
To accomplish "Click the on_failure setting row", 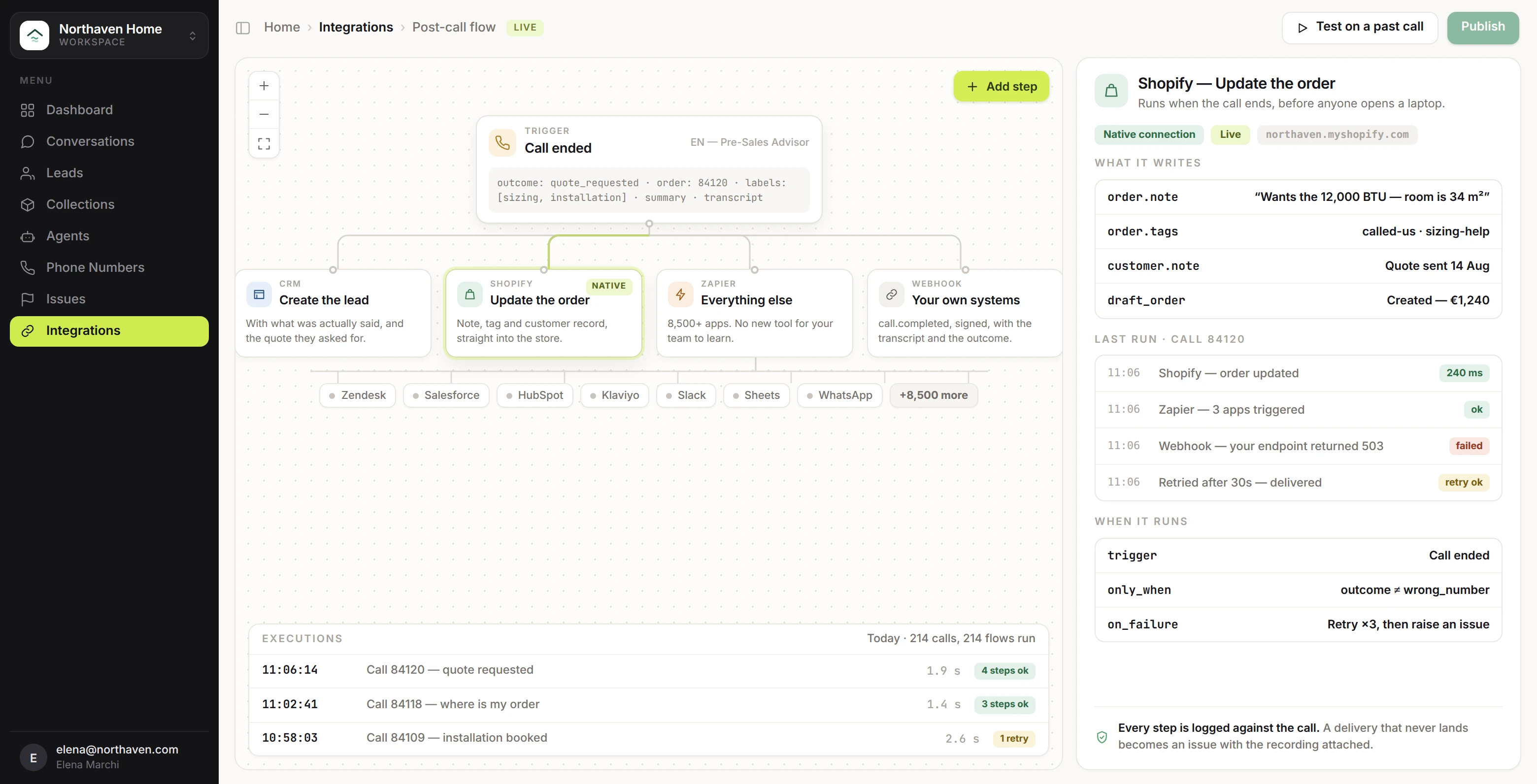I will pyautogui.click(x=1298, y=625).
